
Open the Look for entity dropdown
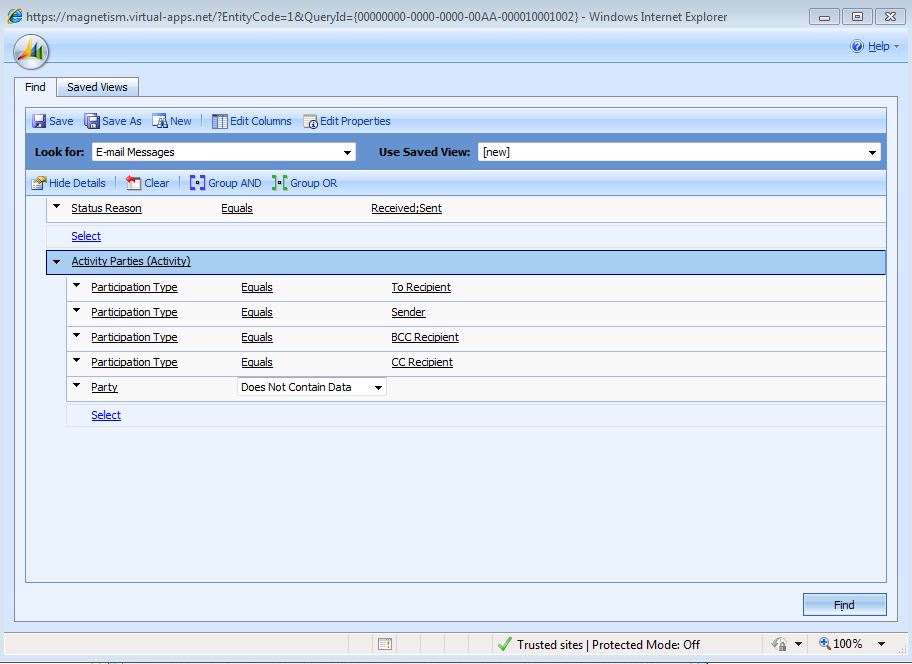pos(347,153)
